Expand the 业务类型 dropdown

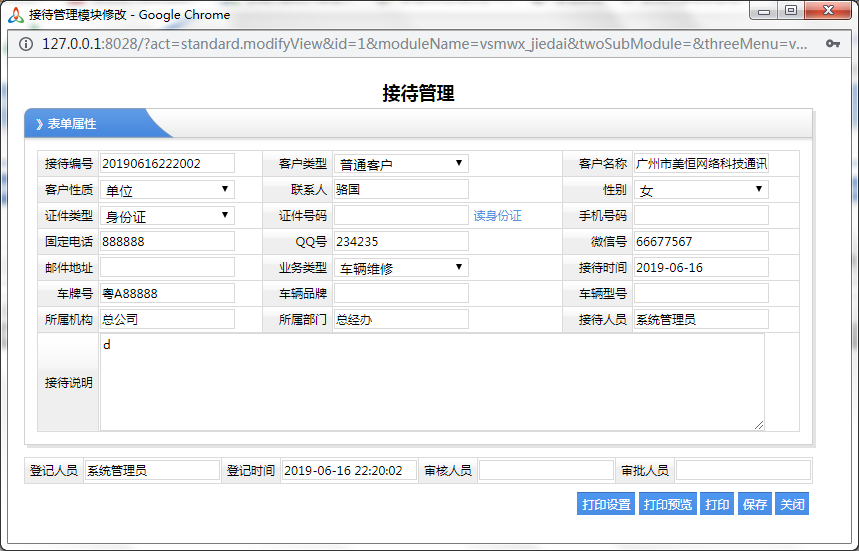click(x=401, y=268)
